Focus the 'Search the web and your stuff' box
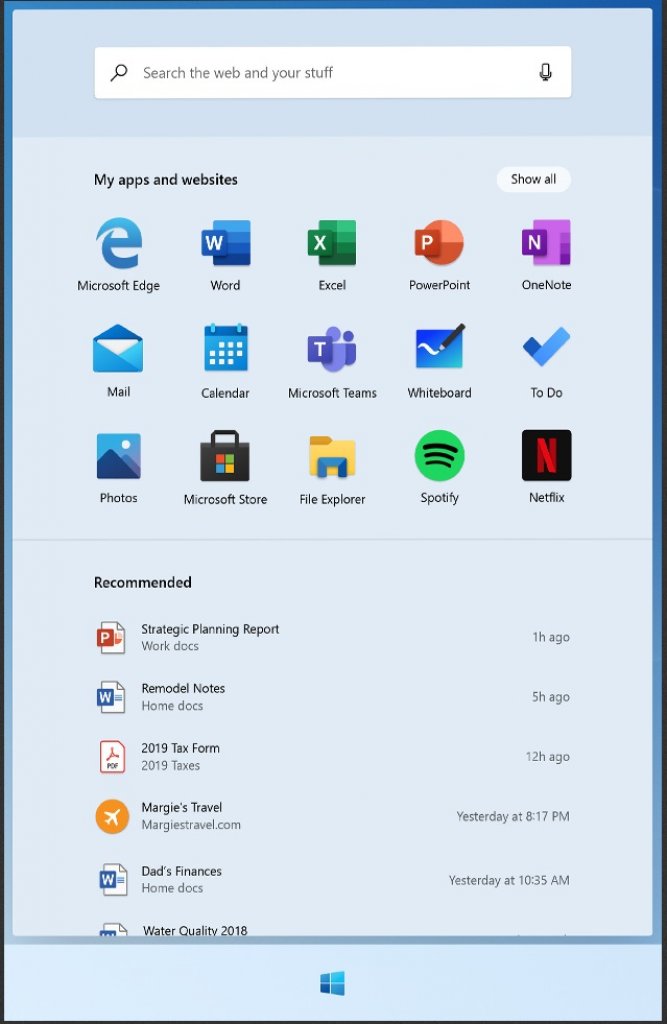Viewport: 667px width, 1024px height. (x=333, y=72)
